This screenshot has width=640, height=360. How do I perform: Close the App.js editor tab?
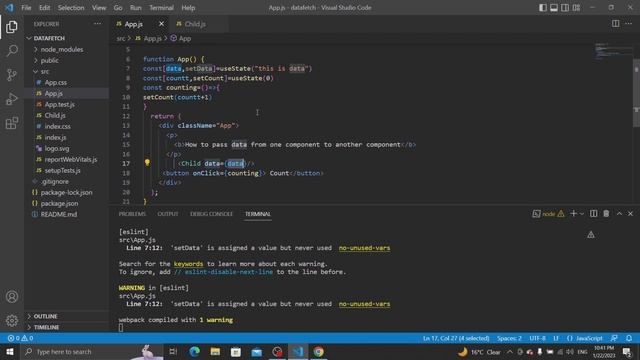click(x=161, y=24)
